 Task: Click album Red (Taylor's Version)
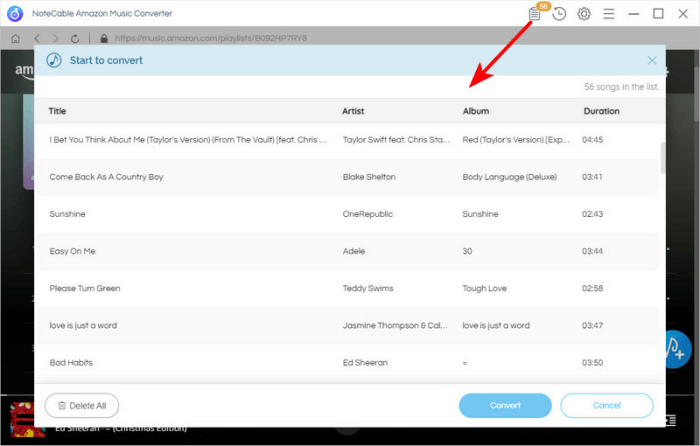[516, 140]
